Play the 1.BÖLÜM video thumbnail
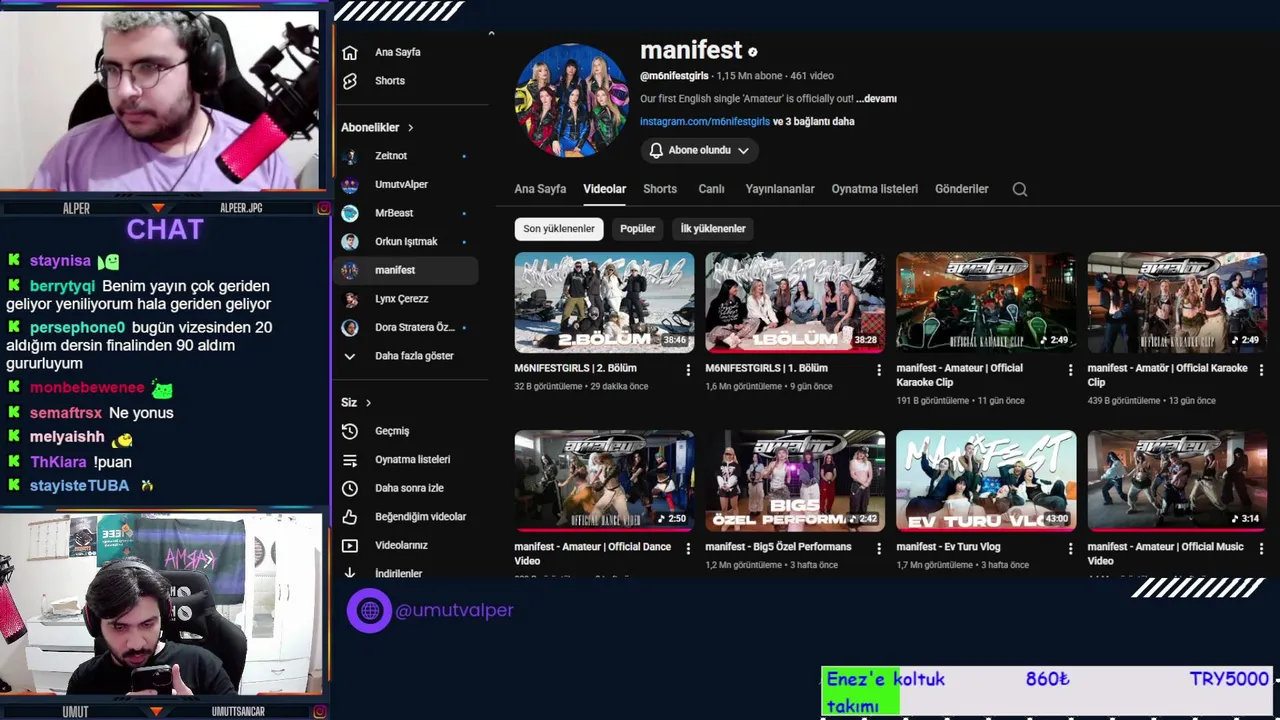The image size is (1280, 720). [795, 302]
